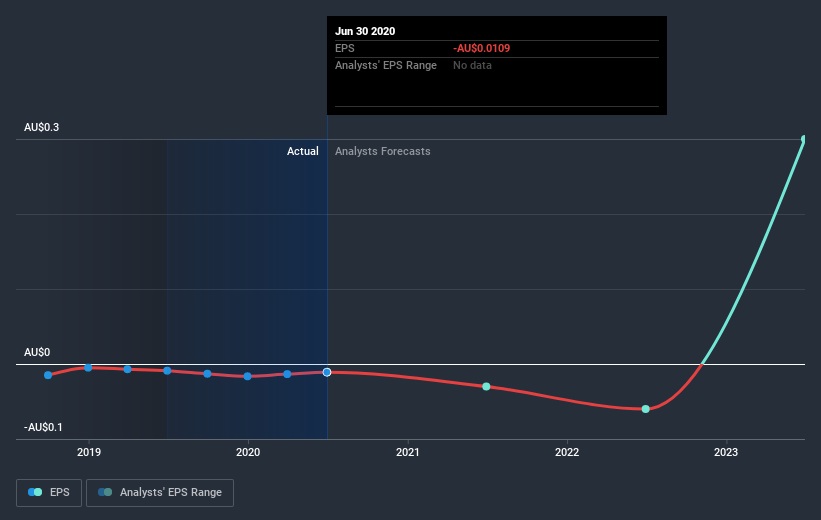
Task: Select the EPS data point at mid 2019
Action: 167,371
